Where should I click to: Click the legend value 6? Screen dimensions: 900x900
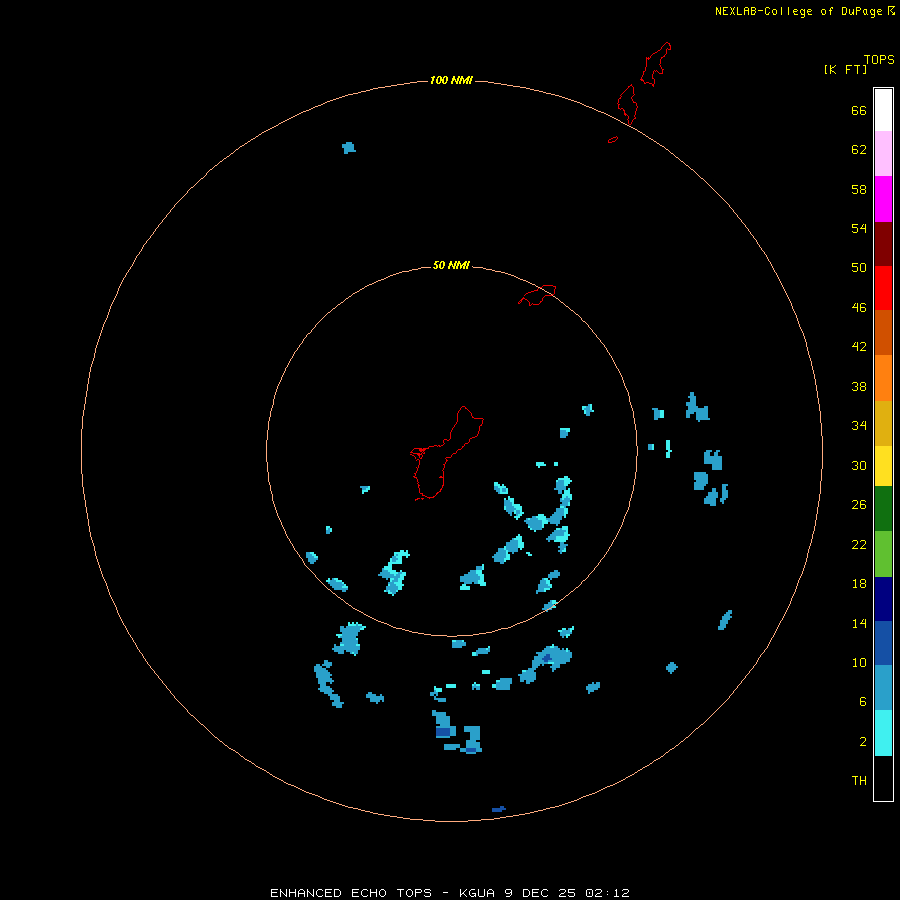[863, 701]
